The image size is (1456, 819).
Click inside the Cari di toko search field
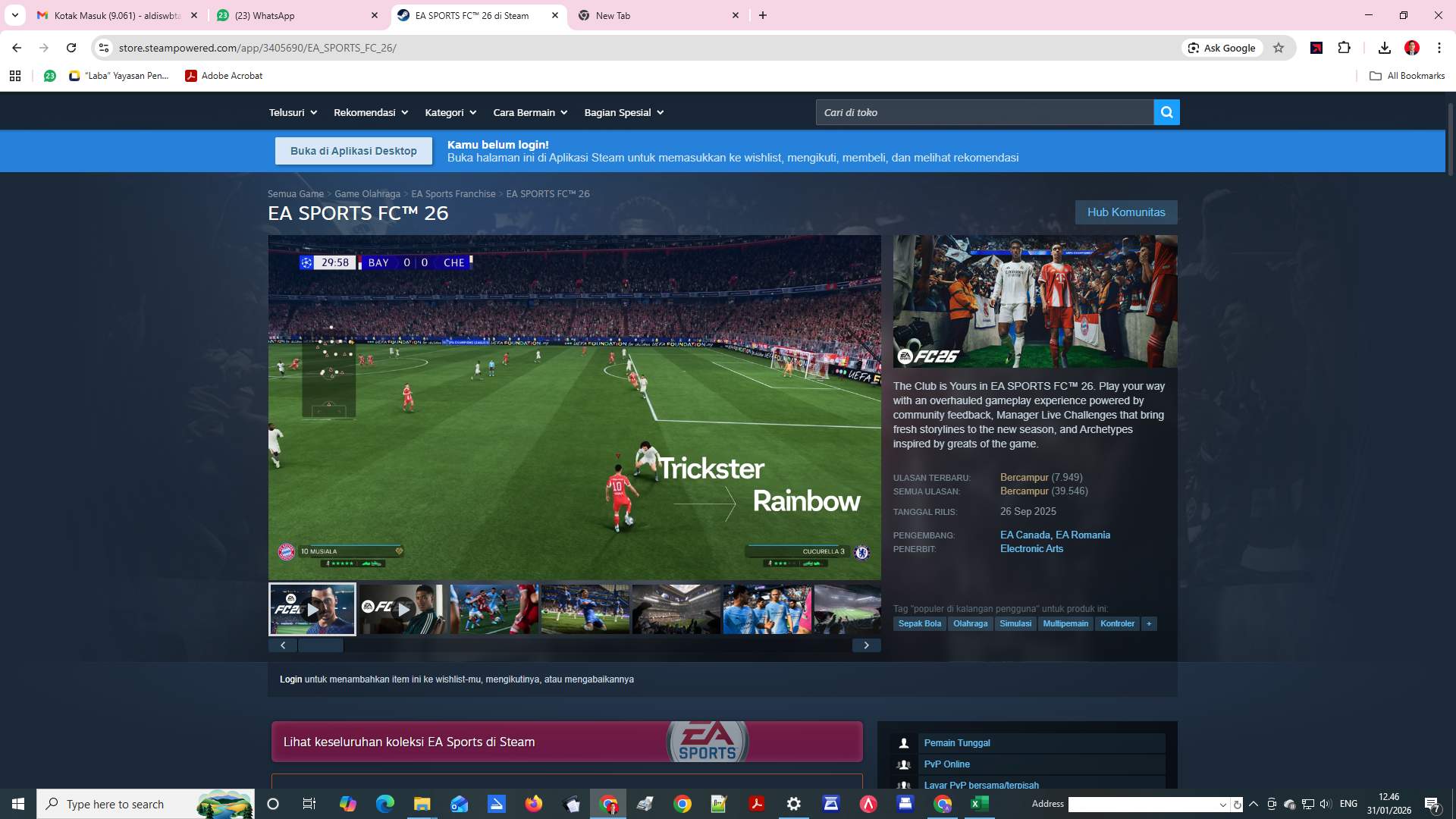click(978, 111)
